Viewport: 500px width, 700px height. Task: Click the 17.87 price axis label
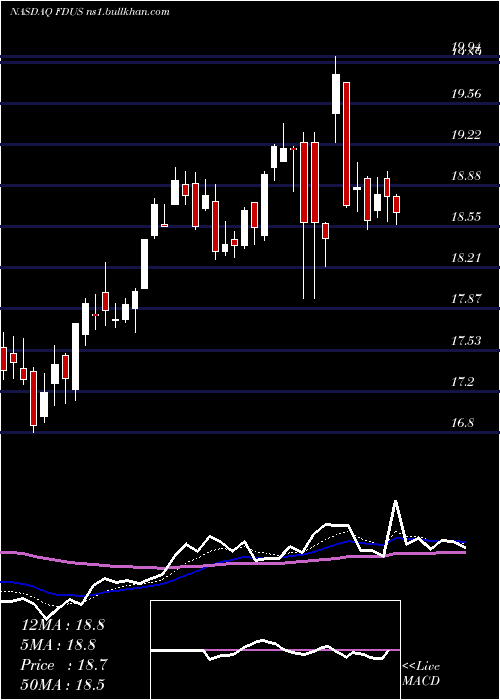point(466,299)
